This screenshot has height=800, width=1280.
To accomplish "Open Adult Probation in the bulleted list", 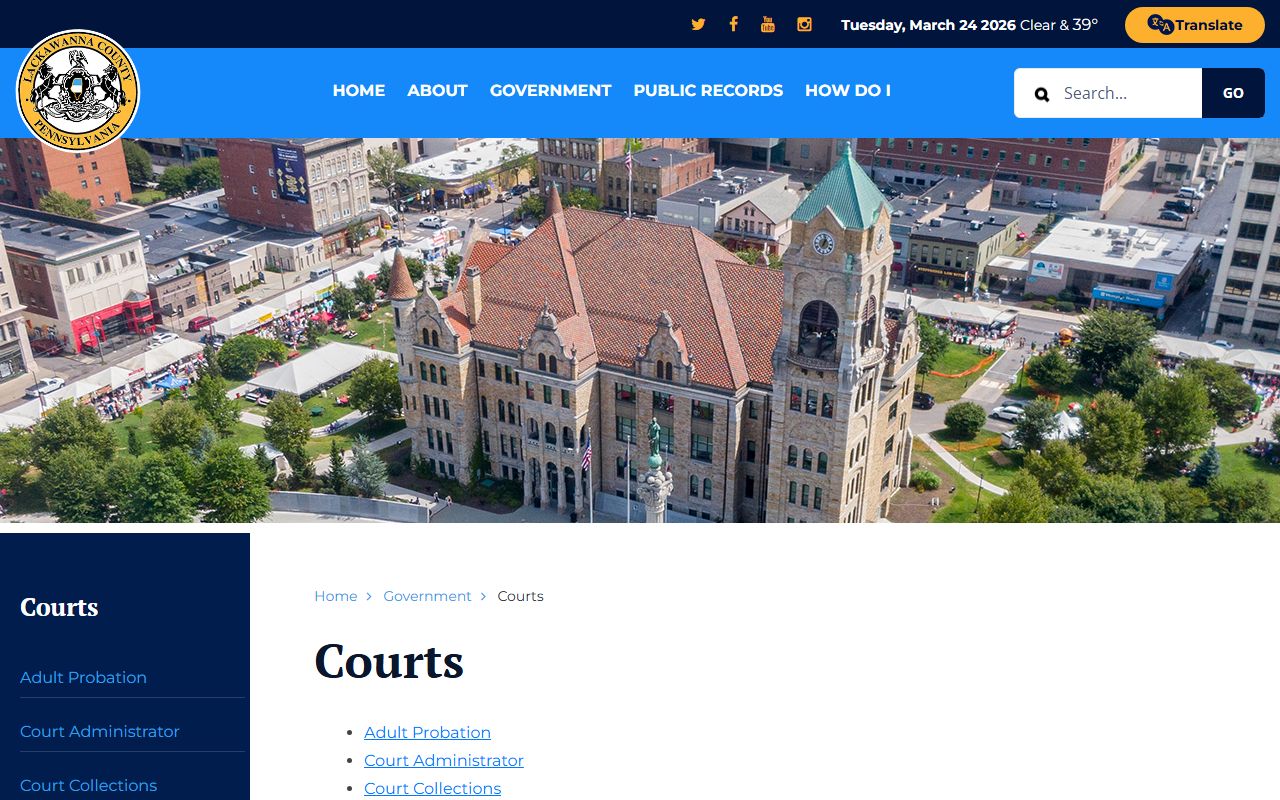I will pyautogui.click(x=427, y=732).
